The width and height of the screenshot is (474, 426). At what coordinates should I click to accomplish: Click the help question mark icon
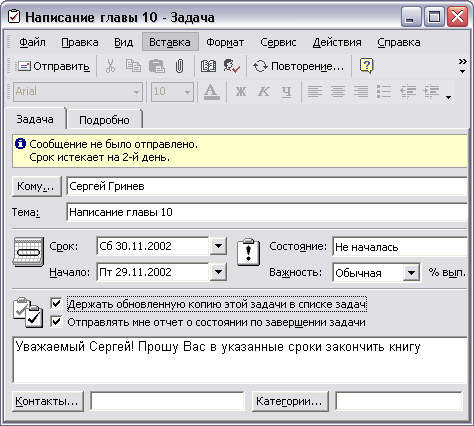(366, 66)
